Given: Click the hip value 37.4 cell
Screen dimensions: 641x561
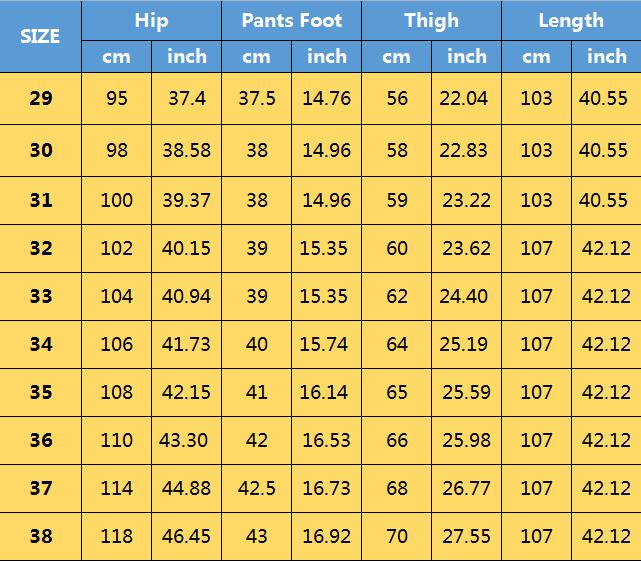Looking at the screenshot, I should pos(187,98).
